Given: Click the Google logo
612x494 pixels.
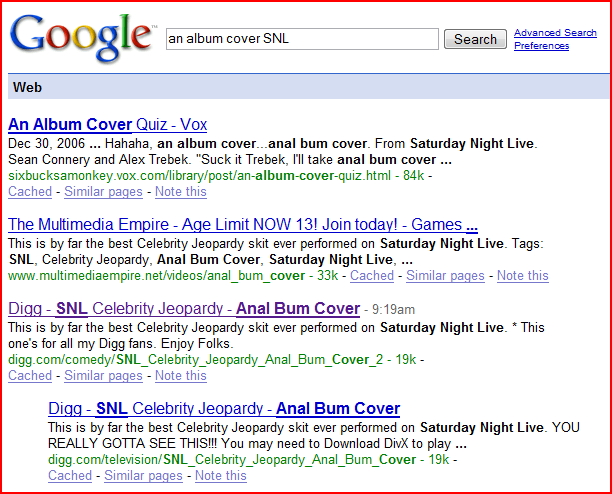Looking at the screenshot, I should (84, 38).
